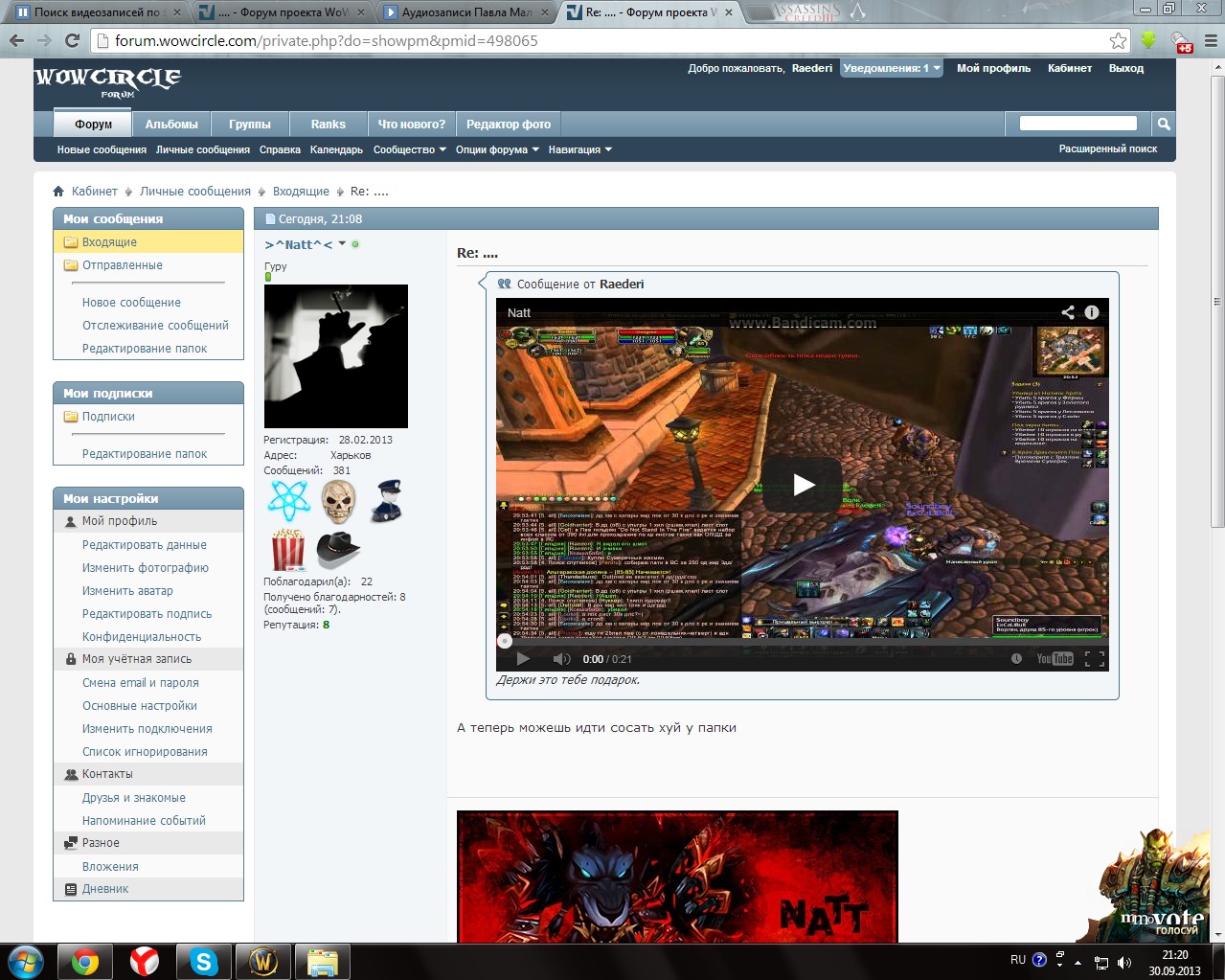Open the Редактор фото tab
This screenshot has height=980, width=1225.
pyautogui.click(x=509, y=124)
